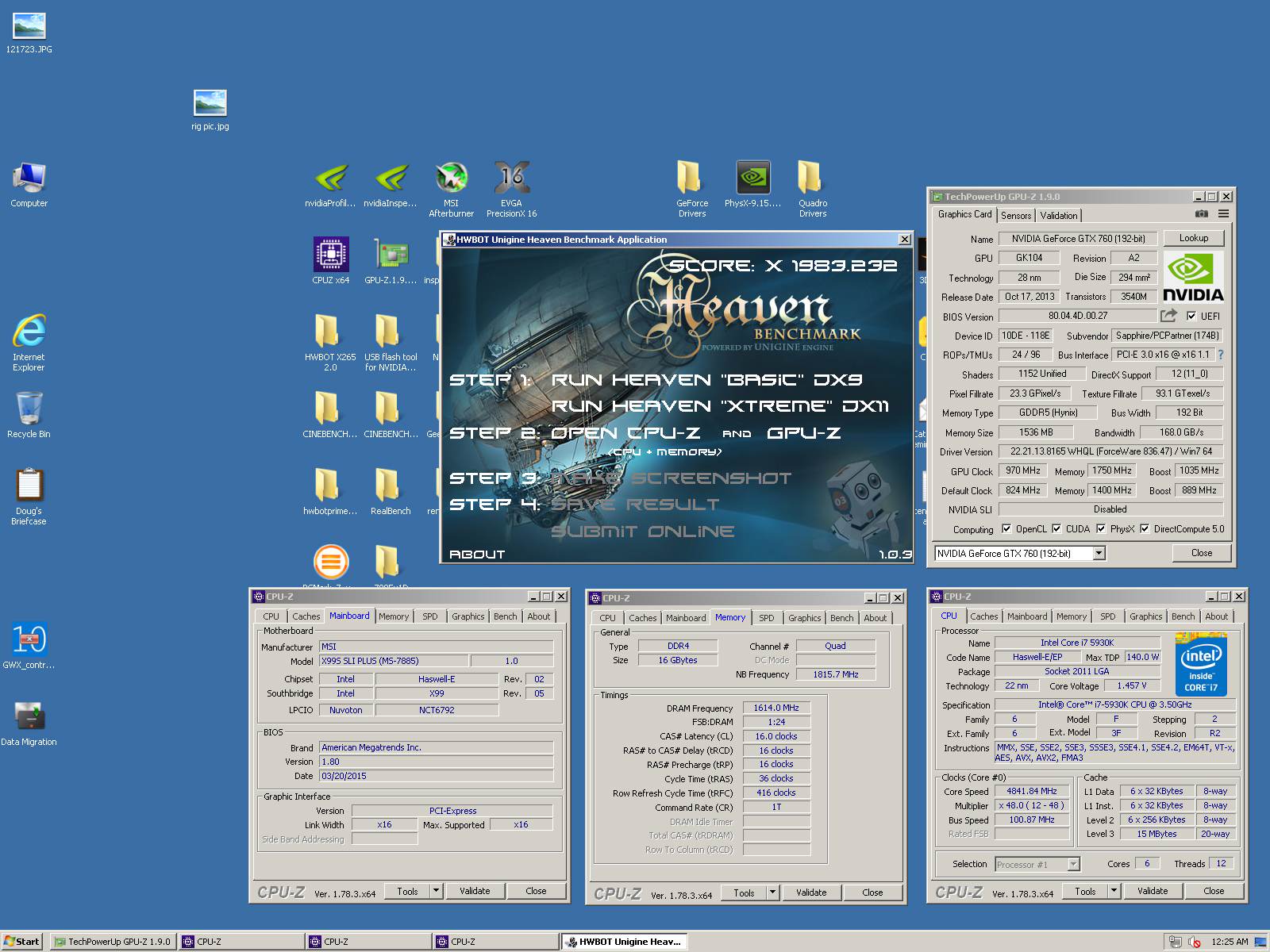Toggle the UEFI checkbox in GPU-Z

[x=1191, y=316]
